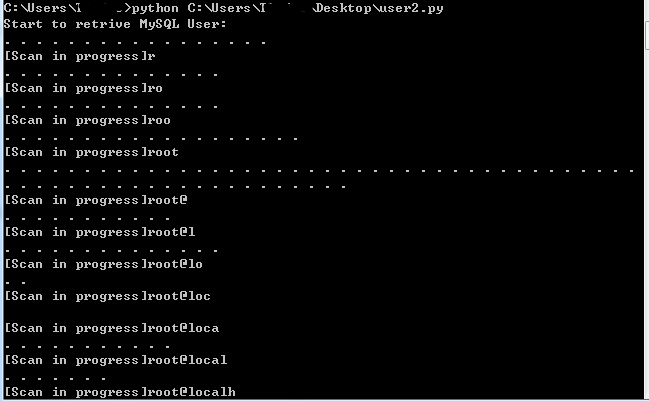This screenshot has height=401, width=649.
Task: Click the word 'python' in the command prompt
Action: coord(155,8)
